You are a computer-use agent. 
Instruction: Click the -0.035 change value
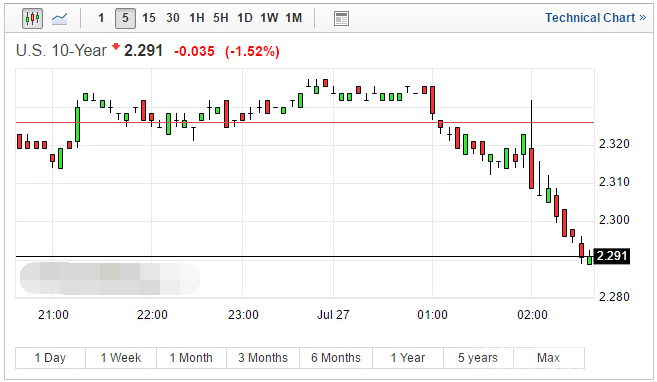194,52
